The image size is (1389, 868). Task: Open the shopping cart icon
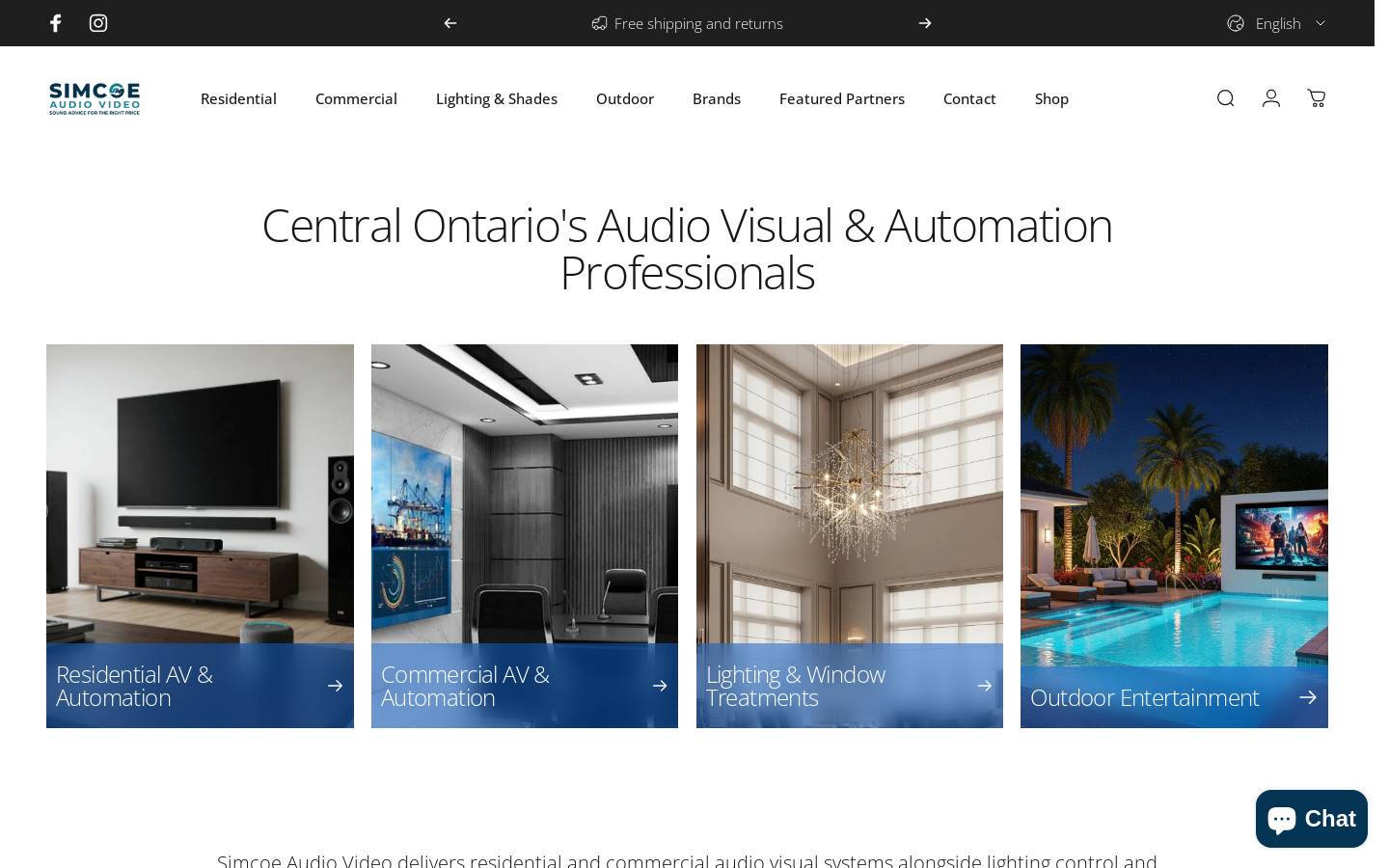pyautogui.click(x=1317, y=98)
